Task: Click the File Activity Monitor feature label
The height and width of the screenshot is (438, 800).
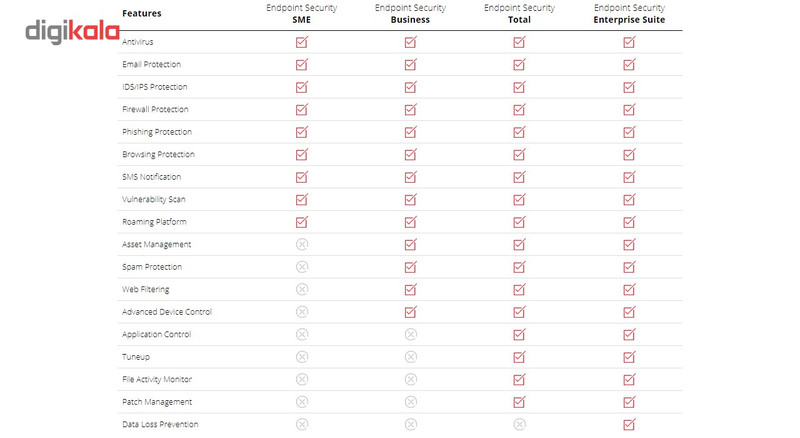Action: (x=157, y=379)
